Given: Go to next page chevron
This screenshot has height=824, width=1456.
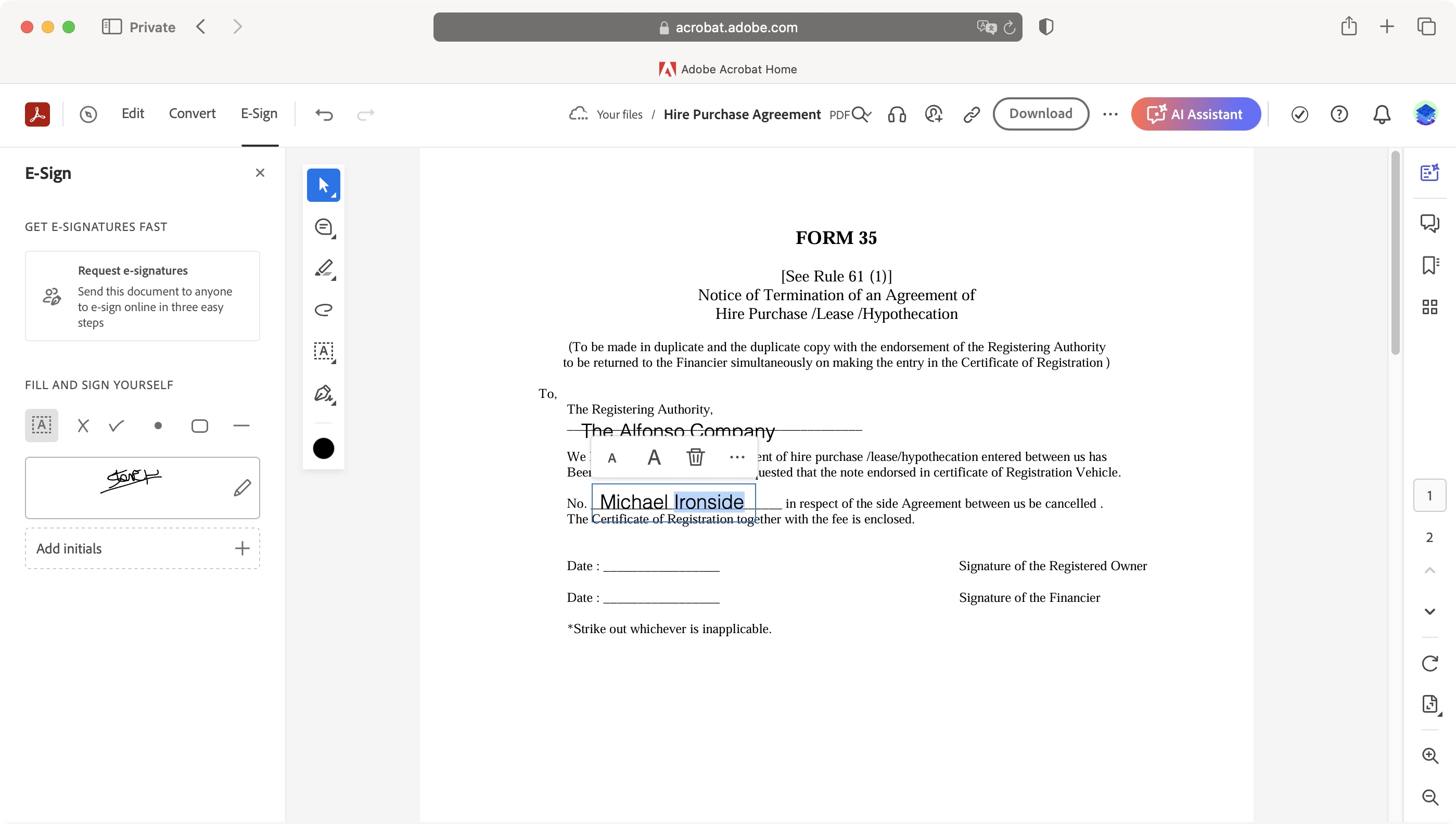Looking at the screenshot, I should point(1429,611).
